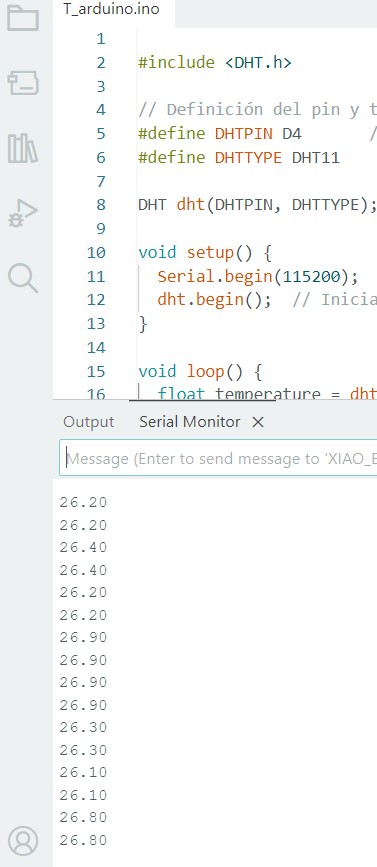Select the Serial Monitor tab
Viewport: 377px width, 867px height.
190,422
